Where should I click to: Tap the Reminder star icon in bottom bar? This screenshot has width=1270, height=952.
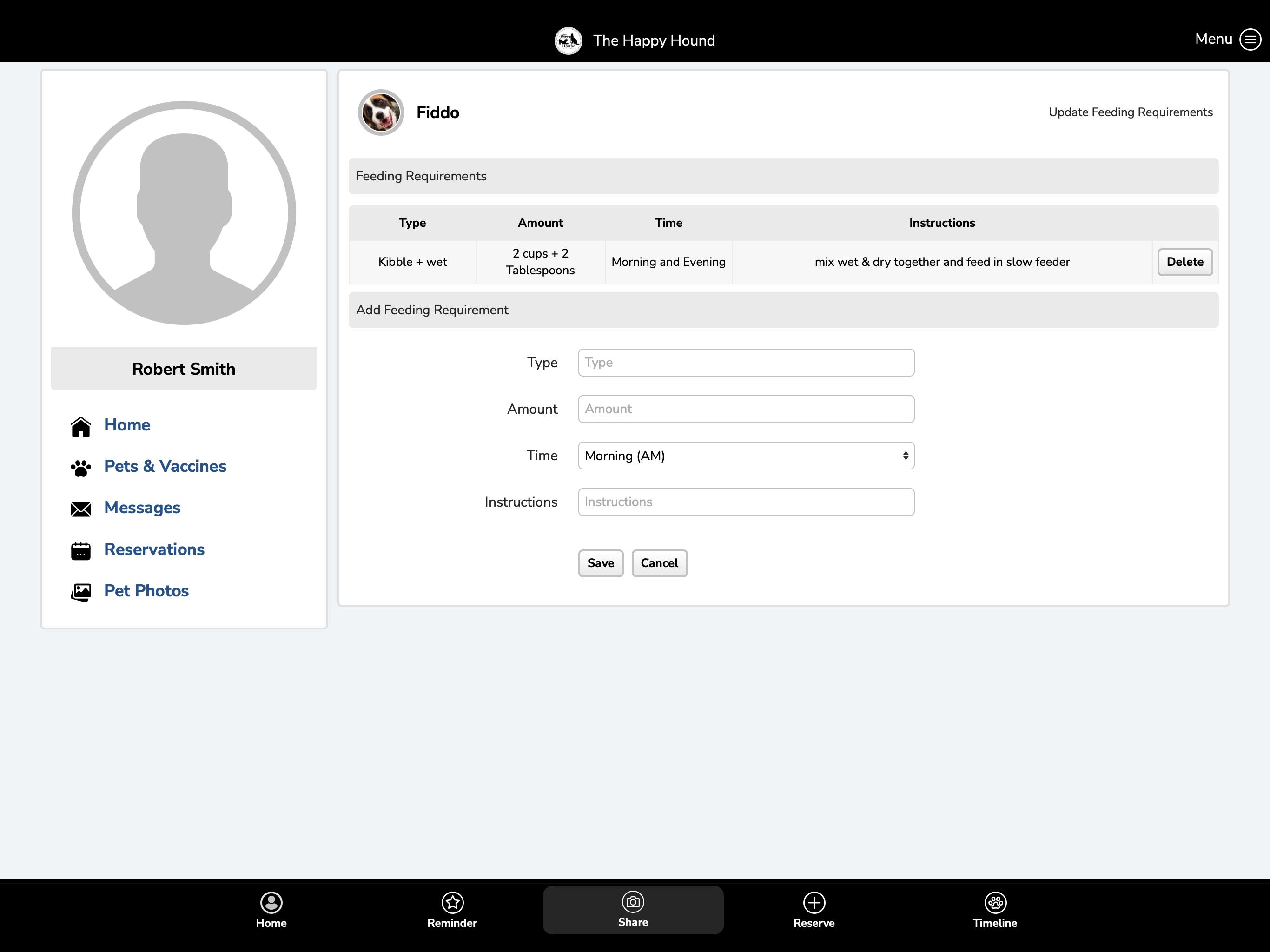point(452,902)
